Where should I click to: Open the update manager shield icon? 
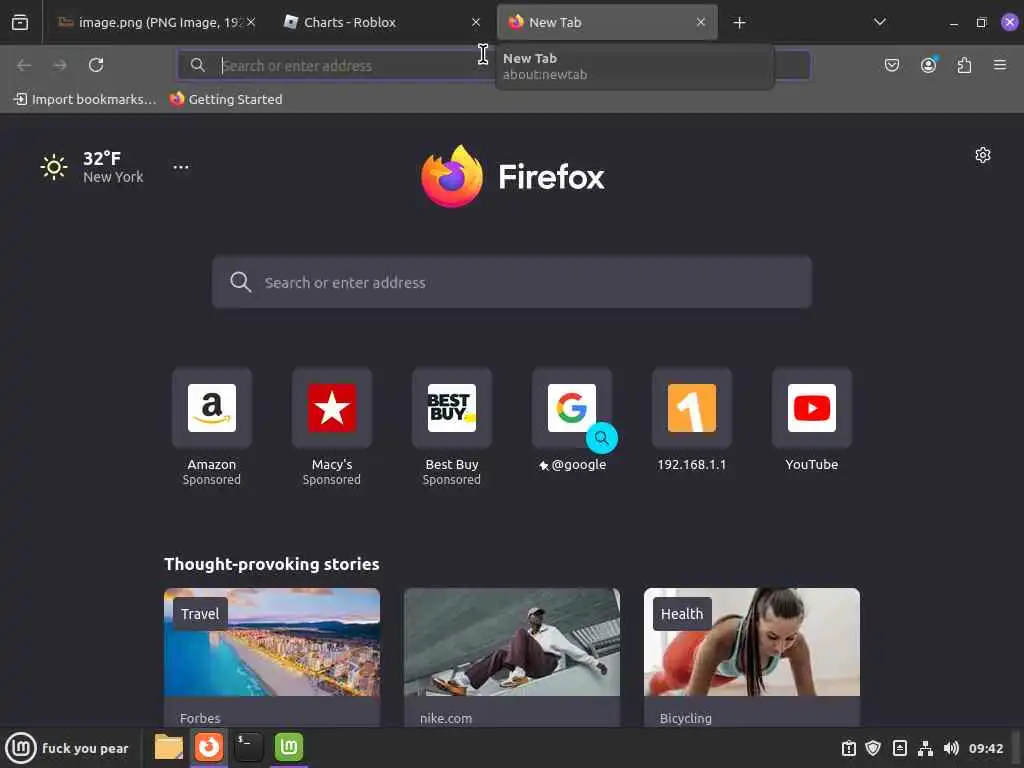coord(873,748)
